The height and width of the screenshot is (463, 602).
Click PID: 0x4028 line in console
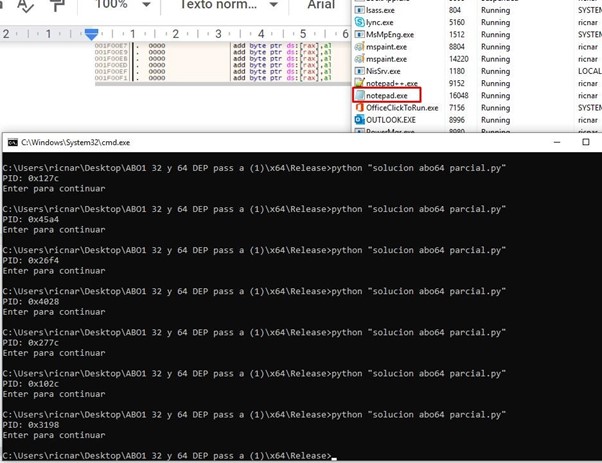click(x=31, y=302)
